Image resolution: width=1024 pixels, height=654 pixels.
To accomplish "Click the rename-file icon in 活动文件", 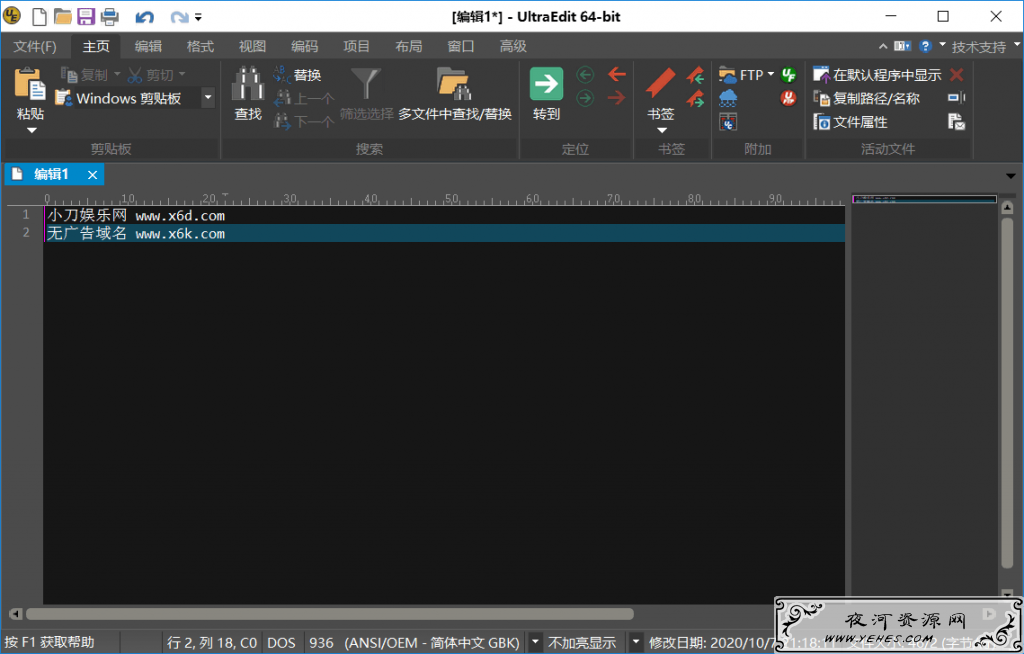I will (957, 98).
